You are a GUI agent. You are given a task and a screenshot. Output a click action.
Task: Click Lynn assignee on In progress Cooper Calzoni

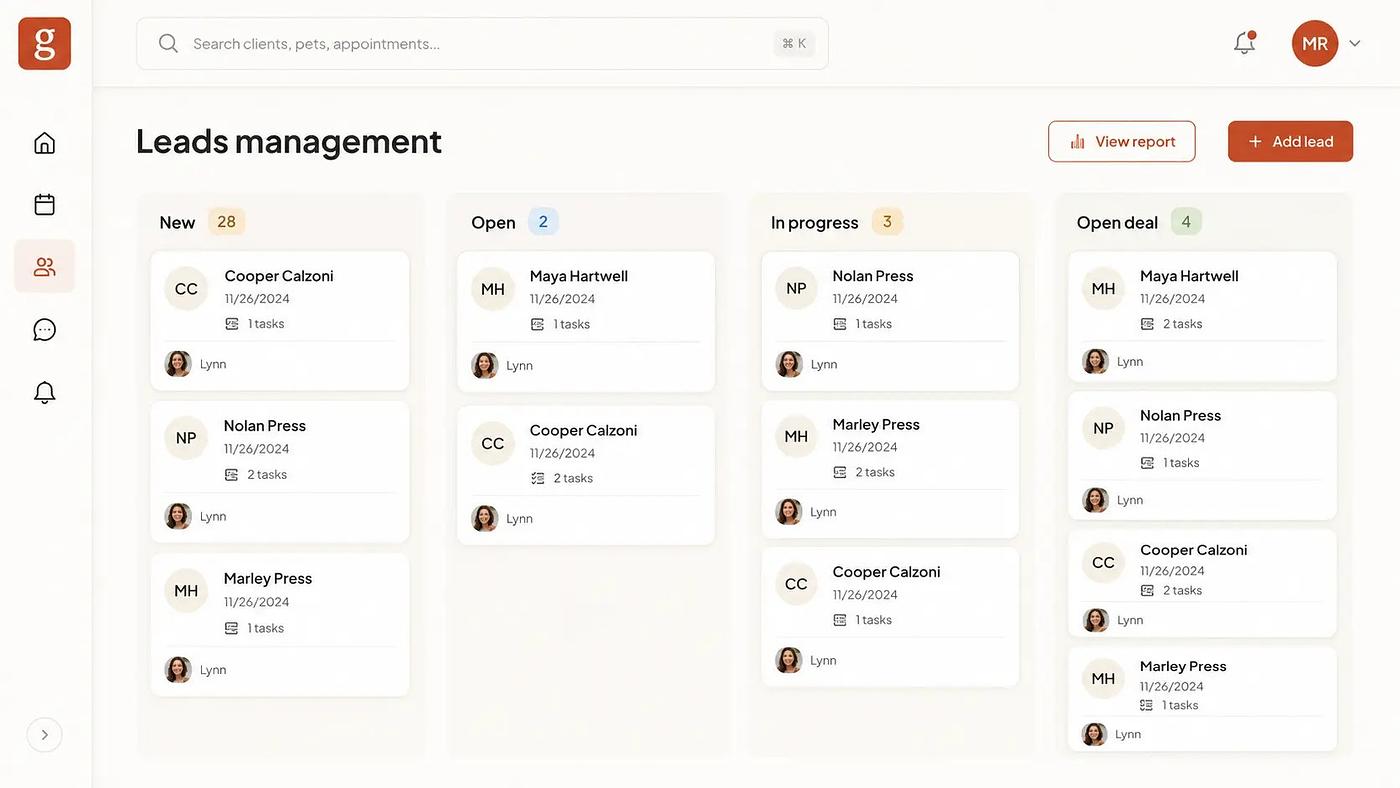click(x=806, y=660)
